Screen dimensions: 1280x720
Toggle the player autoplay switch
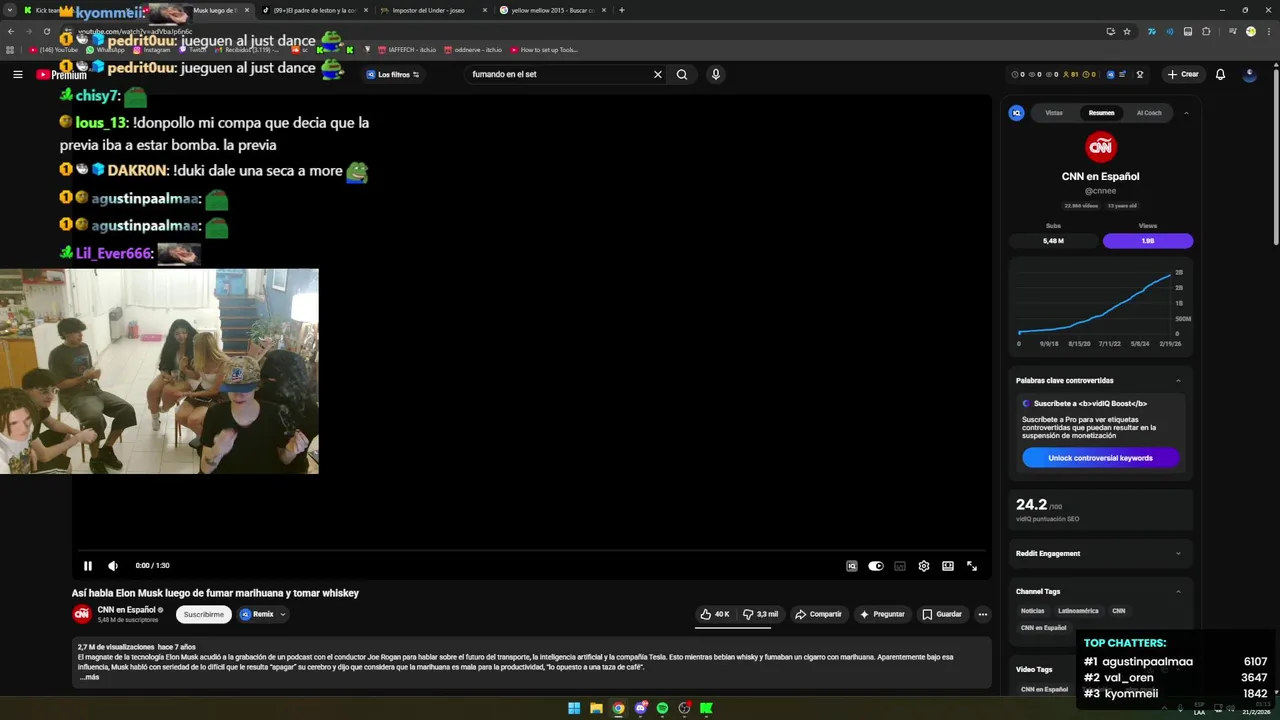[x=876, y=566]
